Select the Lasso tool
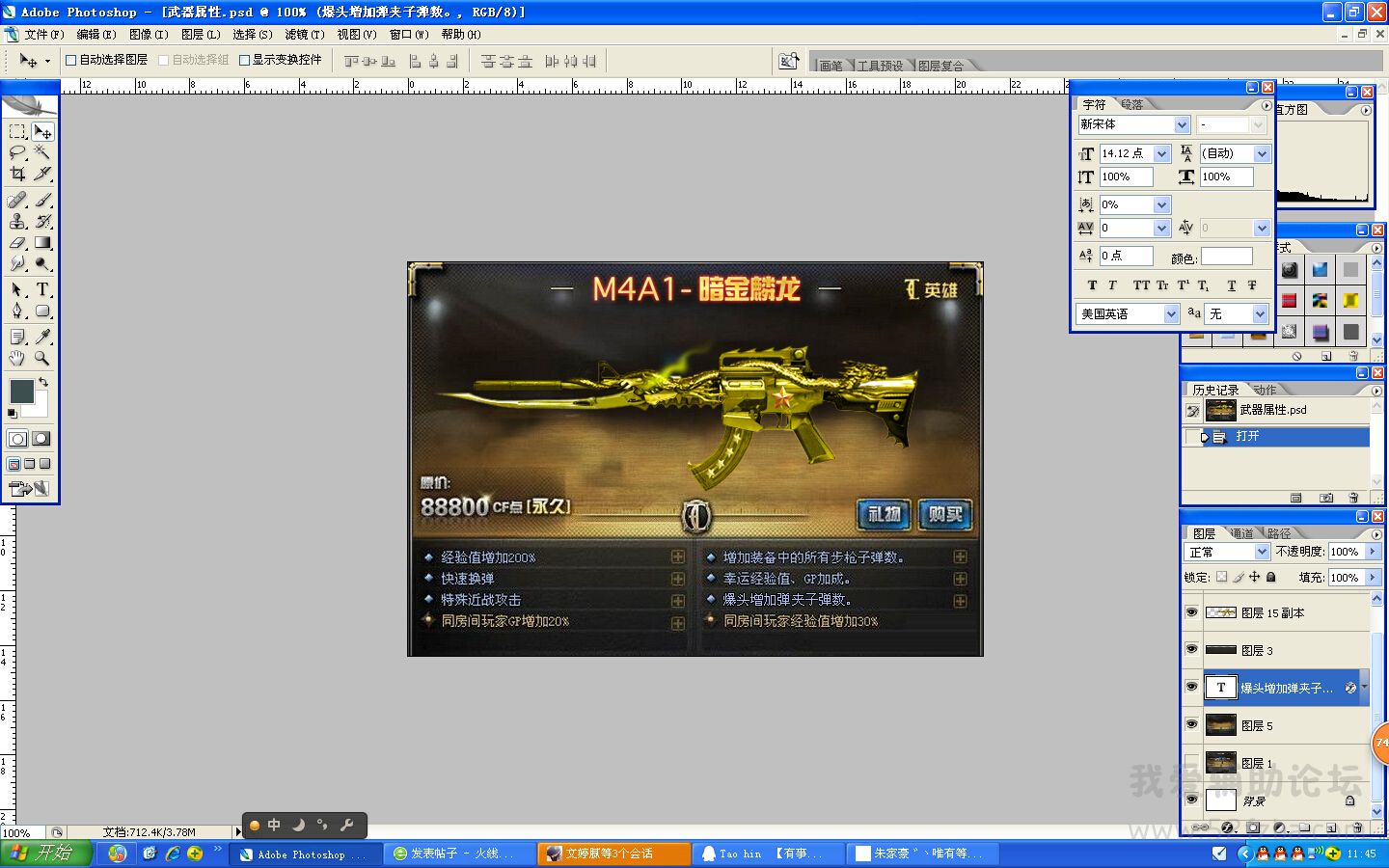 pyautogui.click(x=17, y=152)
